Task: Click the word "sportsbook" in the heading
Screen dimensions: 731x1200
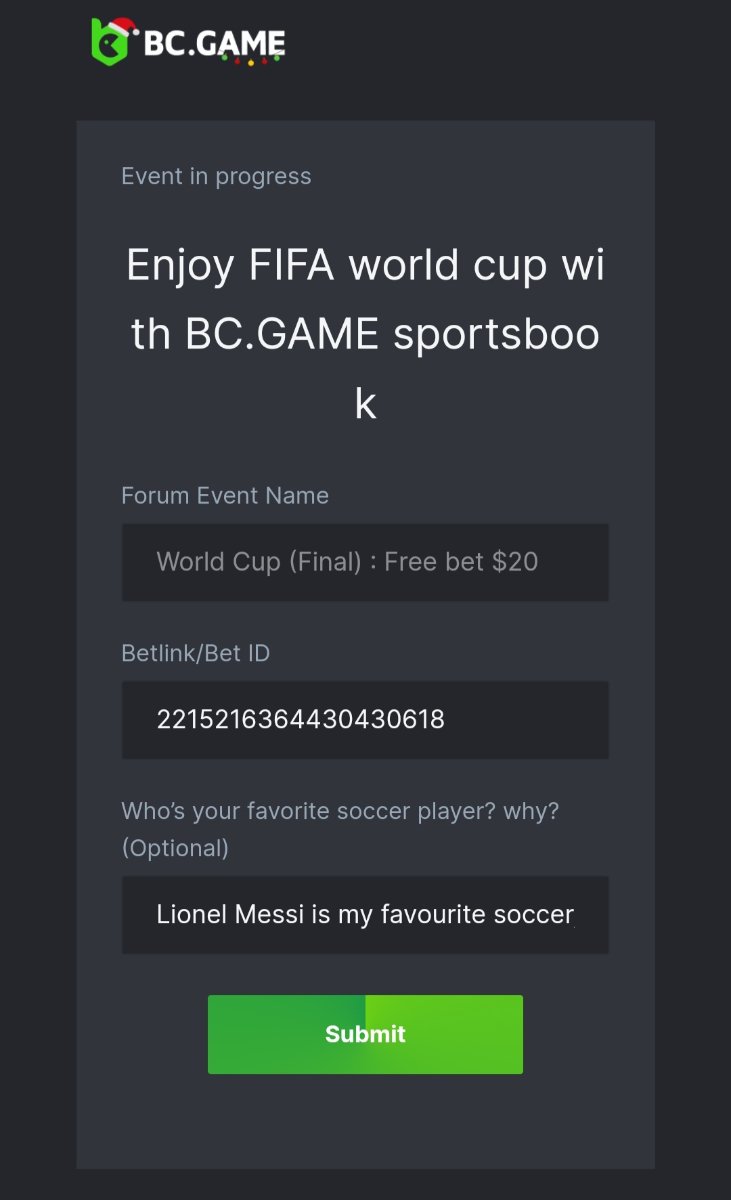Action: [x=496, y=336]
